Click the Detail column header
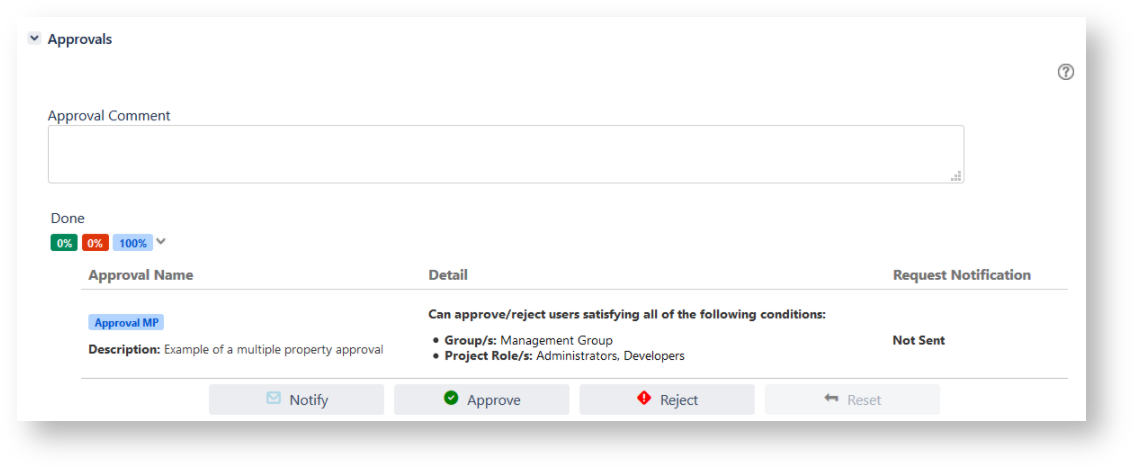This screenshot has width=1134, height=469. [x=447, y=275]
